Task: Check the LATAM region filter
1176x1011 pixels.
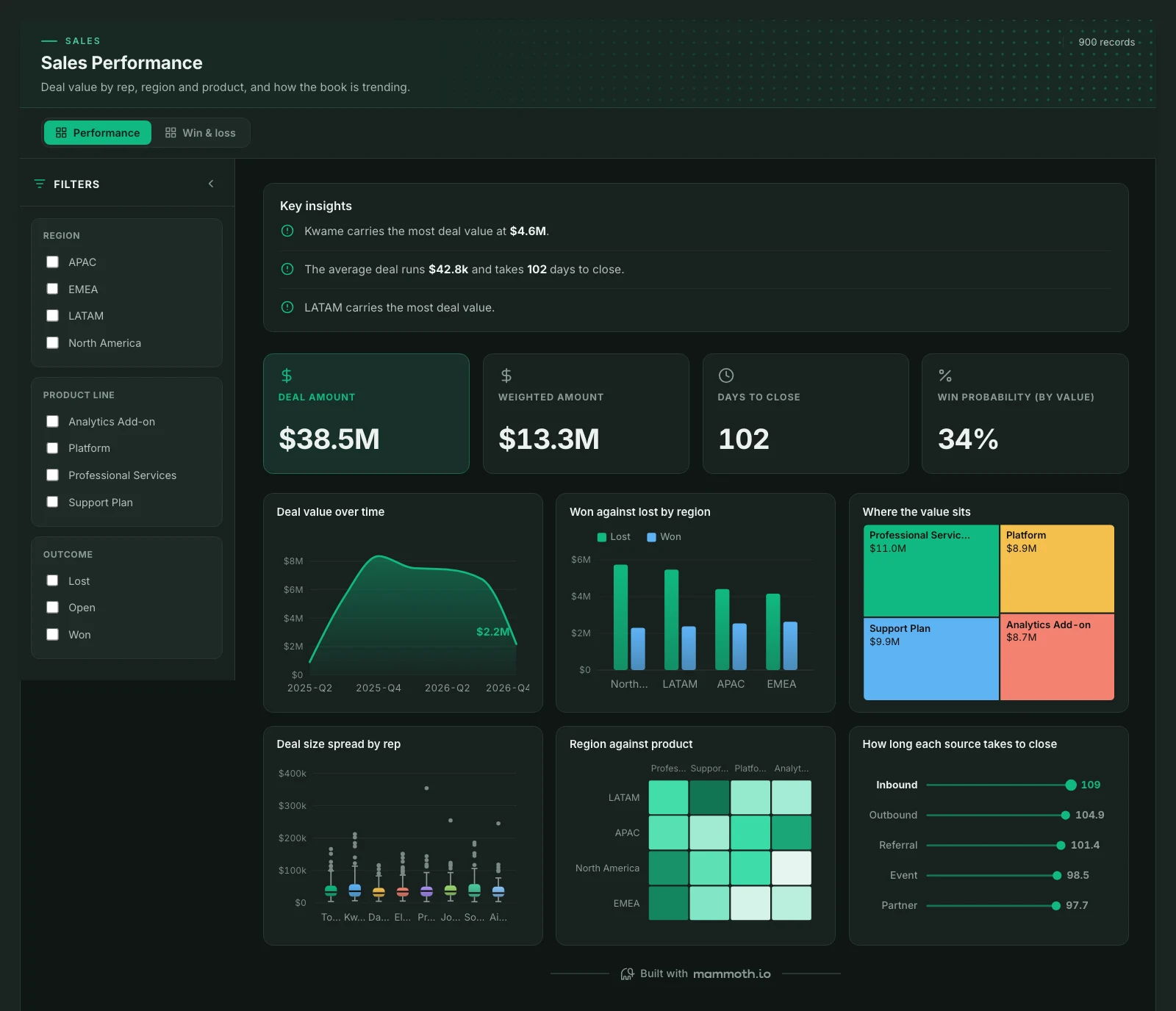Action: point(52,316)
